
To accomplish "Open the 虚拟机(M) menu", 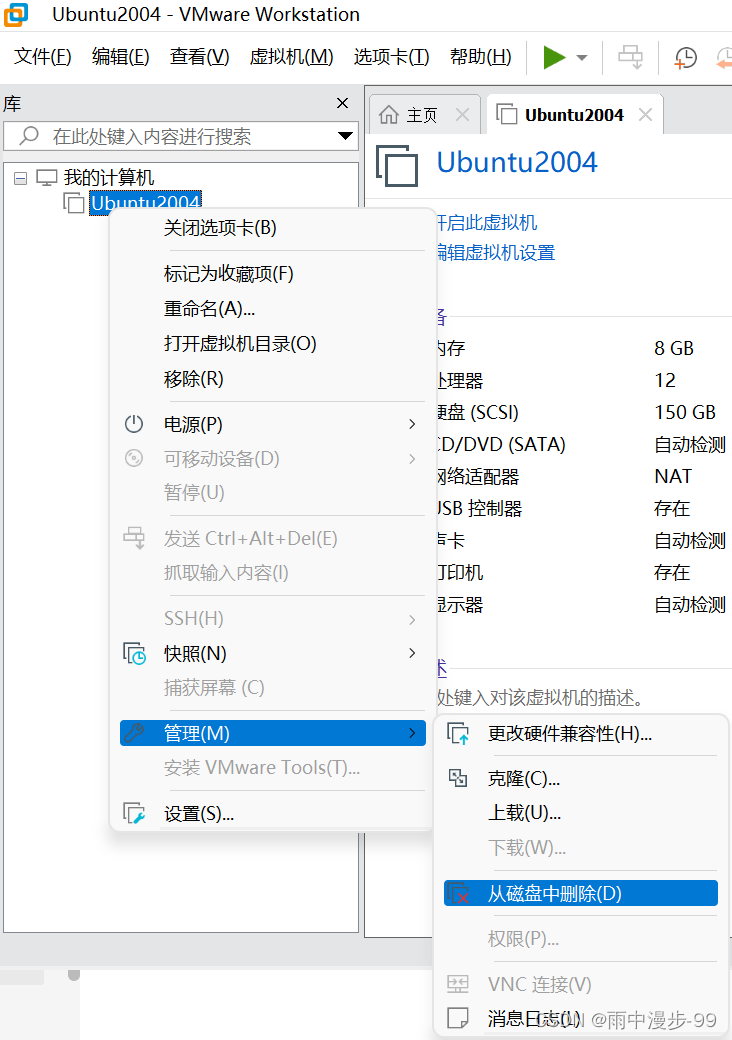I will (292, 57).
